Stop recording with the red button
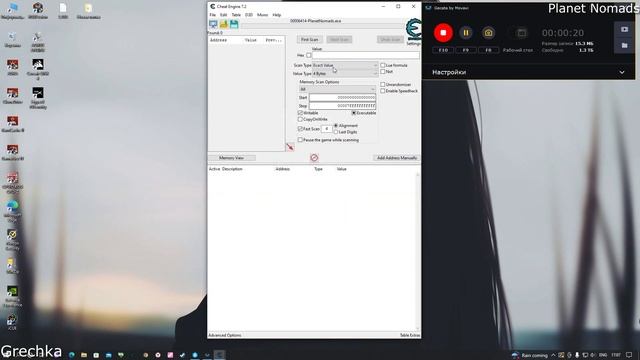The width and height of the screenshot is (640, 360). tap(443, 33)
